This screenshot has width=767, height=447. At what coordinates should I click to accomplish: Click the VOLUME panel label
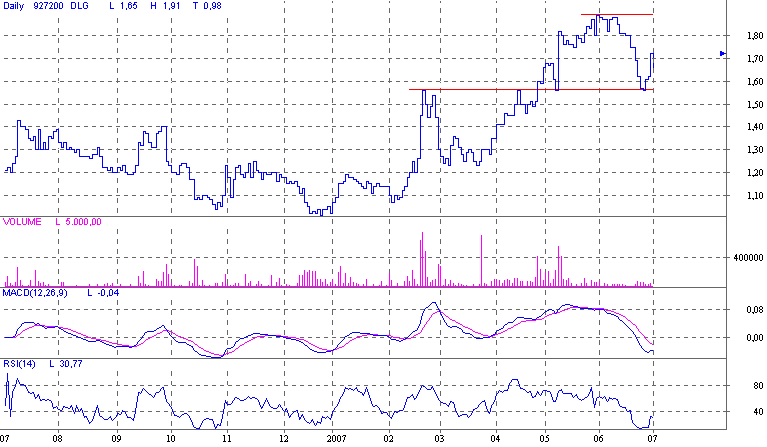coord(22,222)
